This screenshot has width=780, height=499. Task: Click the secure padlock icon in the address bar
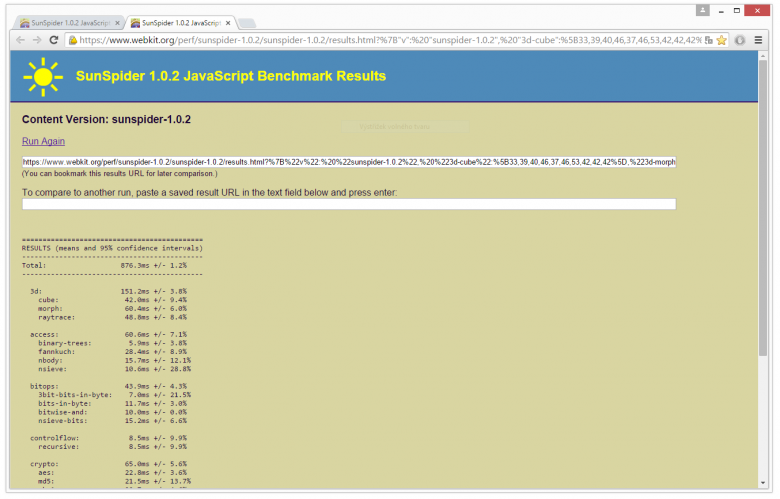(x=73, y=40)
